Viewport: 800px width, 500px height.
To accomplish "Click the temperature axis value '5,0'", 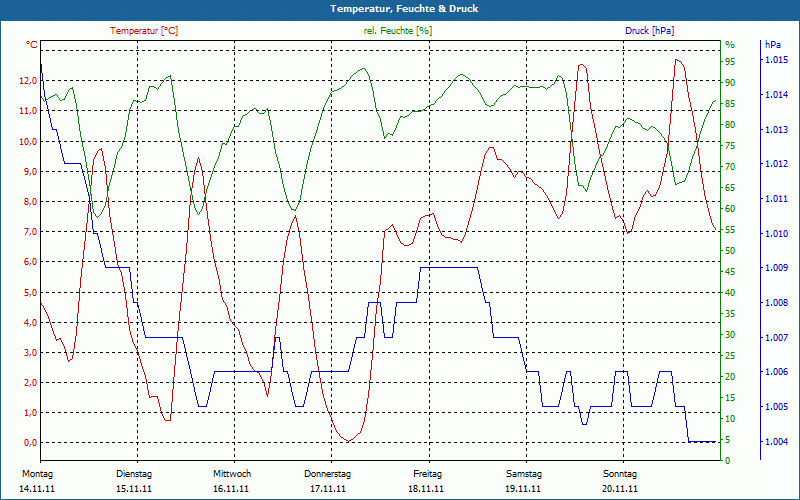I will pyautogui.click(x=30, y=292).
